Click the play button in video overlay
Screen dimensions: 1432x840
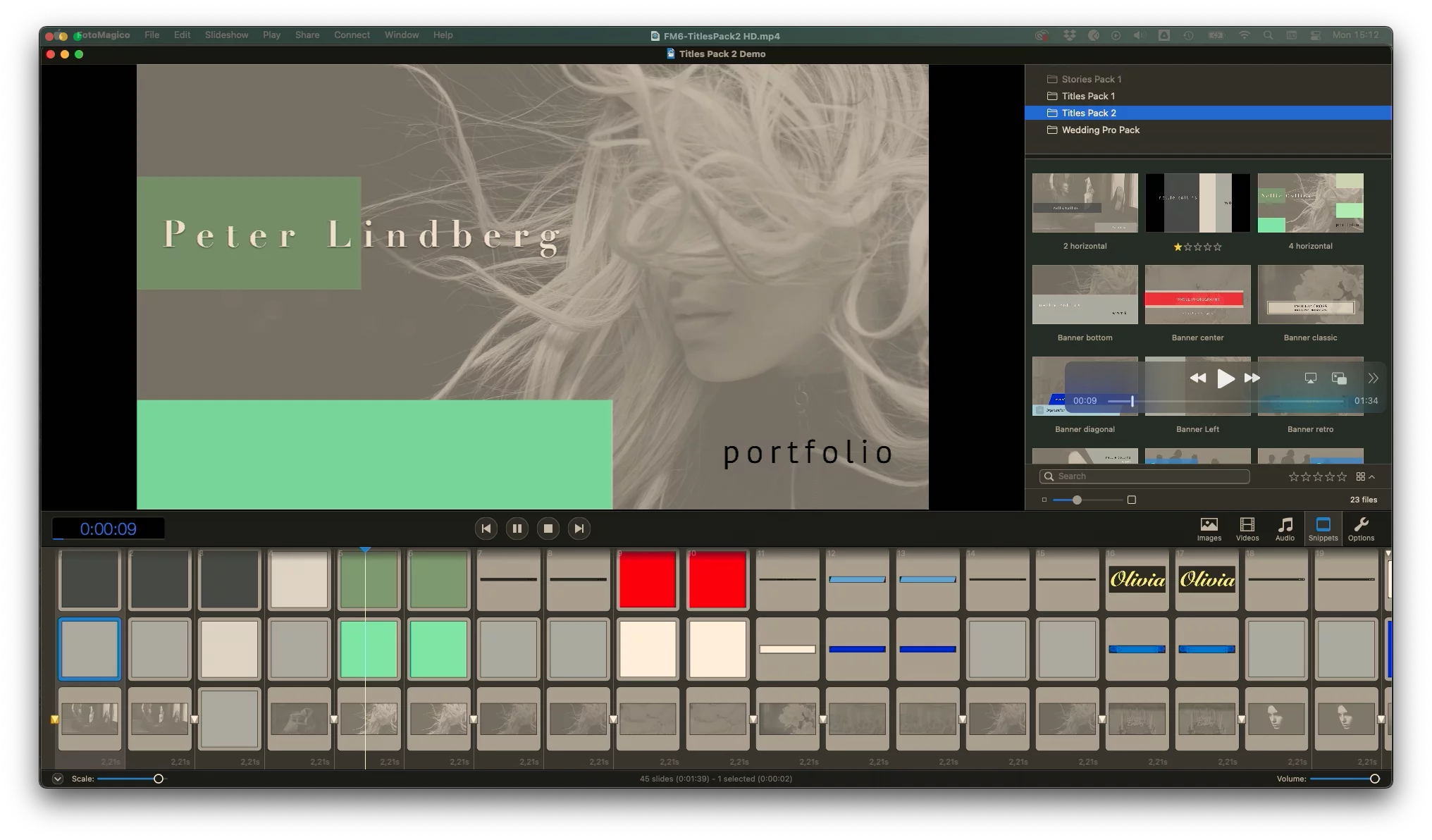click(x=1226, y=378)
